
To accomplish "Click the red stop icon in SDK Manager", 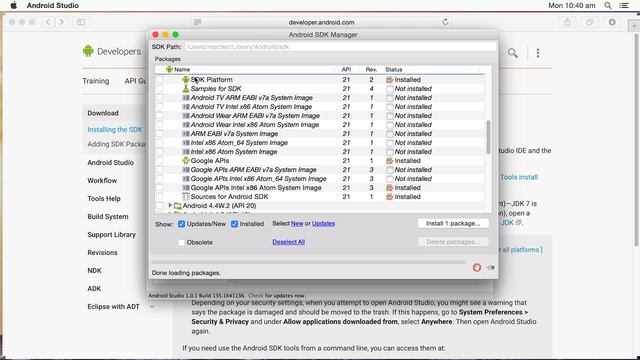I will pos(476,267).
